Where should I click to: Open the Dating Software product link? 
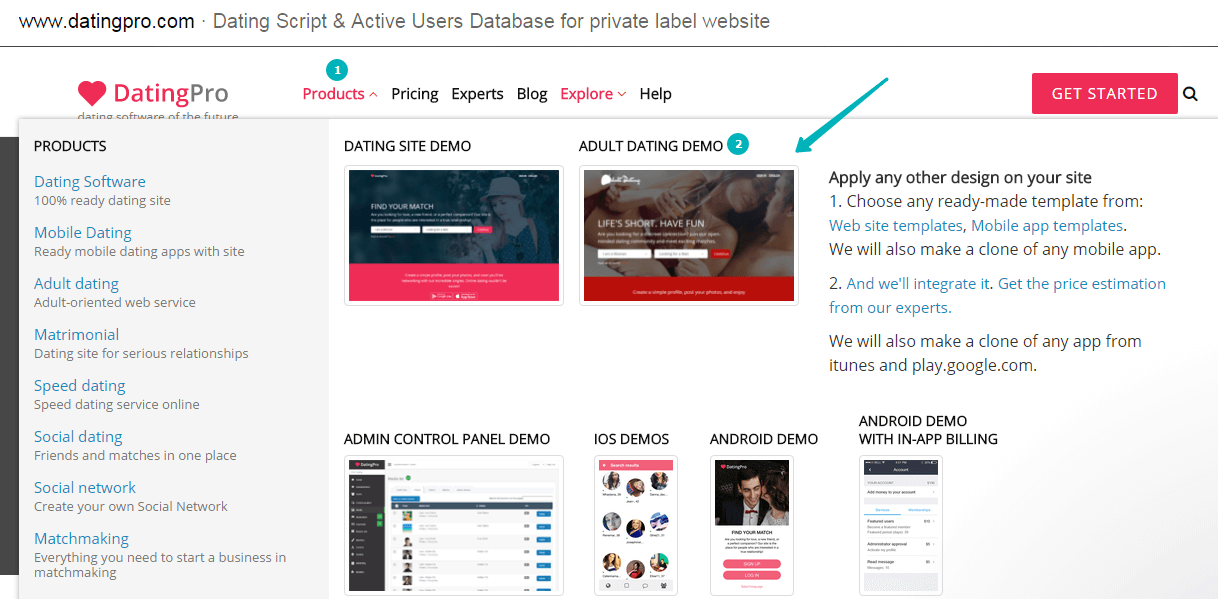pyautogui.click(x=90, y=181)
